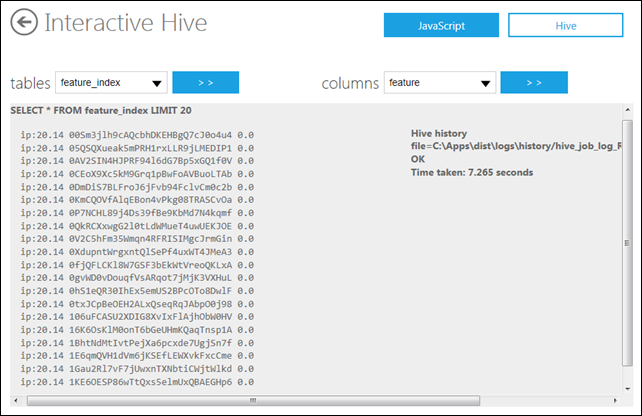This screenshot has height=416, width=642.
Task: Select row 16K6OsKlM0onT6bGeUHmKQaqTnsp1A
Action: [137, 330]
